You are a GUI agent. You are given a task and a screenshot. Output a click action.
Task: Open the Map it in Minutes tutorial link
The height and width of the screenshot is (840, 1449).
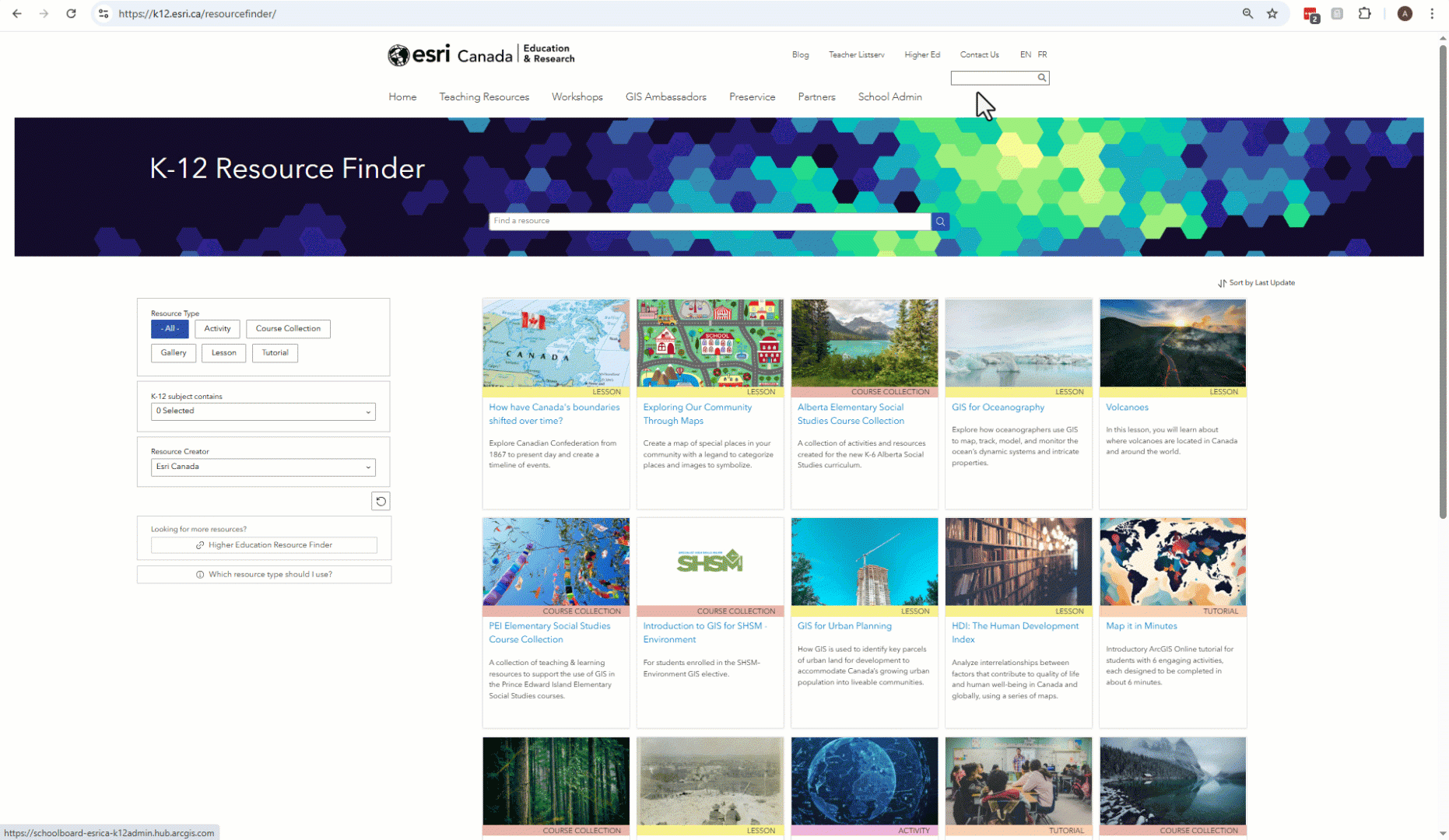tap(1141, 625)
